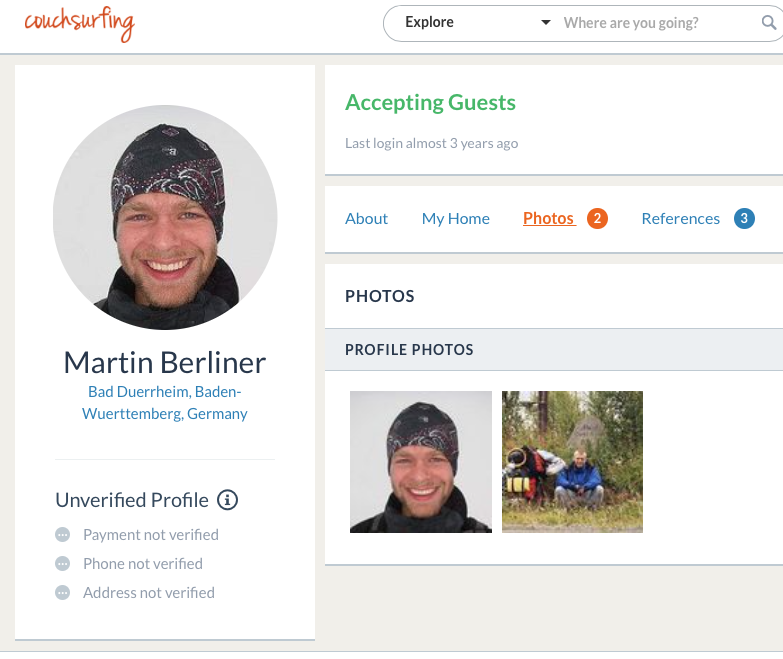Click the Address not verified status icon

pos(62,593)
